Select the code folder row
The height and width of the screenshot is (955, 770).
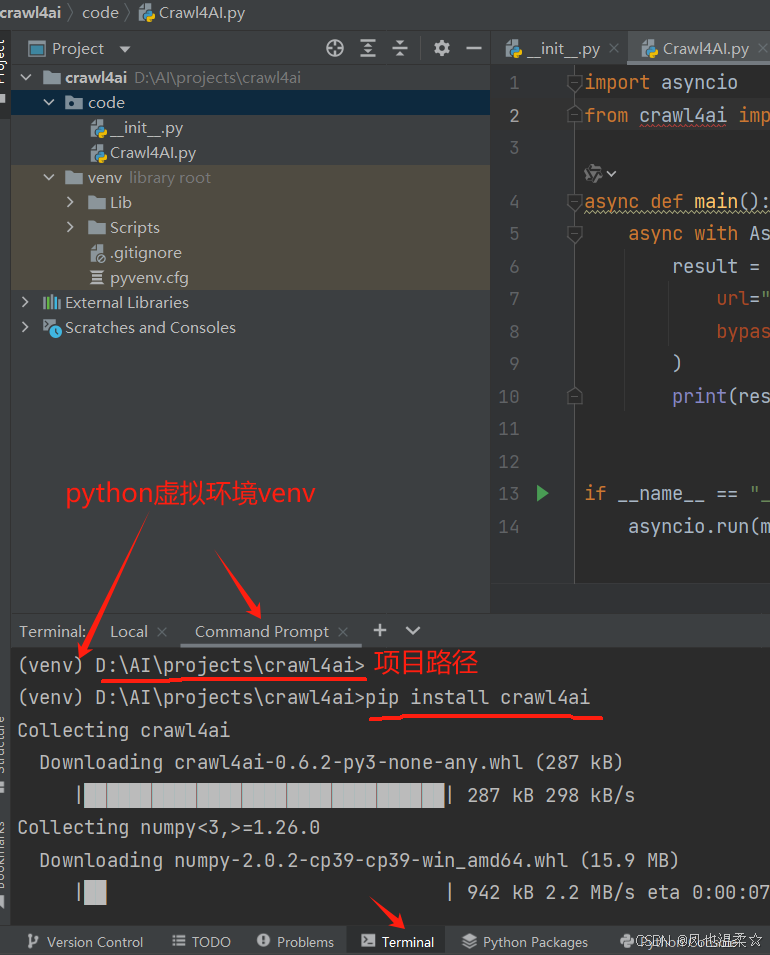pos(250,102)
